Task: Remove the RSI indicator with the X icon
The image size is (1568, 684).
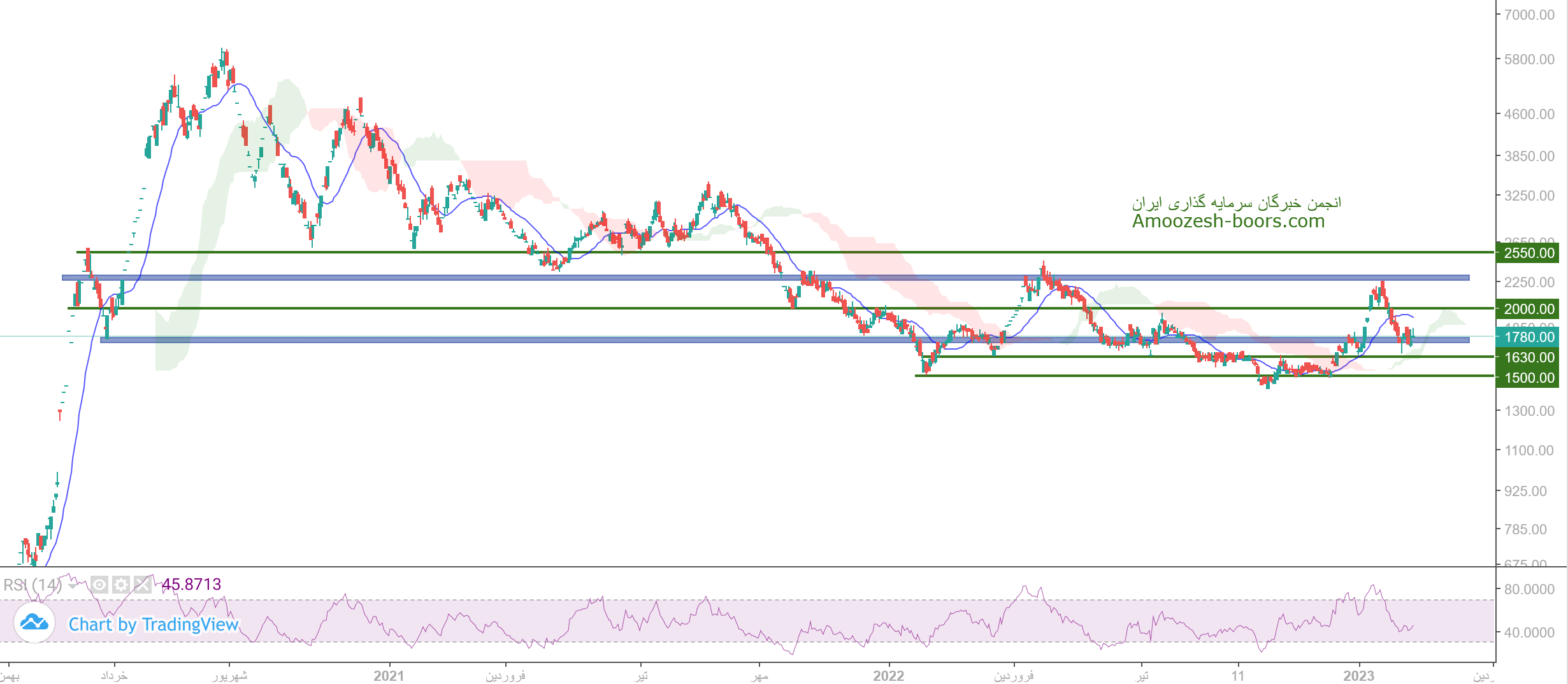Action: pos(143,584)
